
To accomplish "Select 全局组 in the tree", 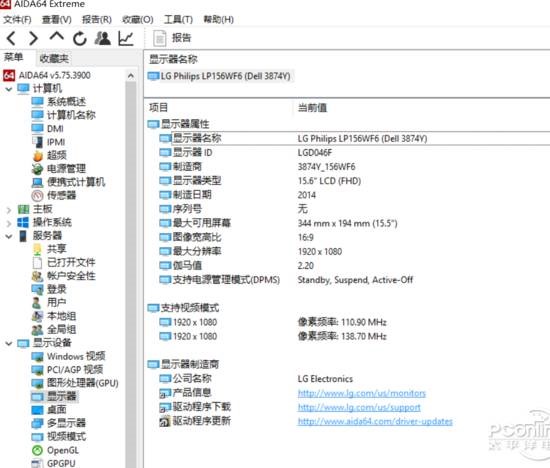I will [x=53, y=329].
